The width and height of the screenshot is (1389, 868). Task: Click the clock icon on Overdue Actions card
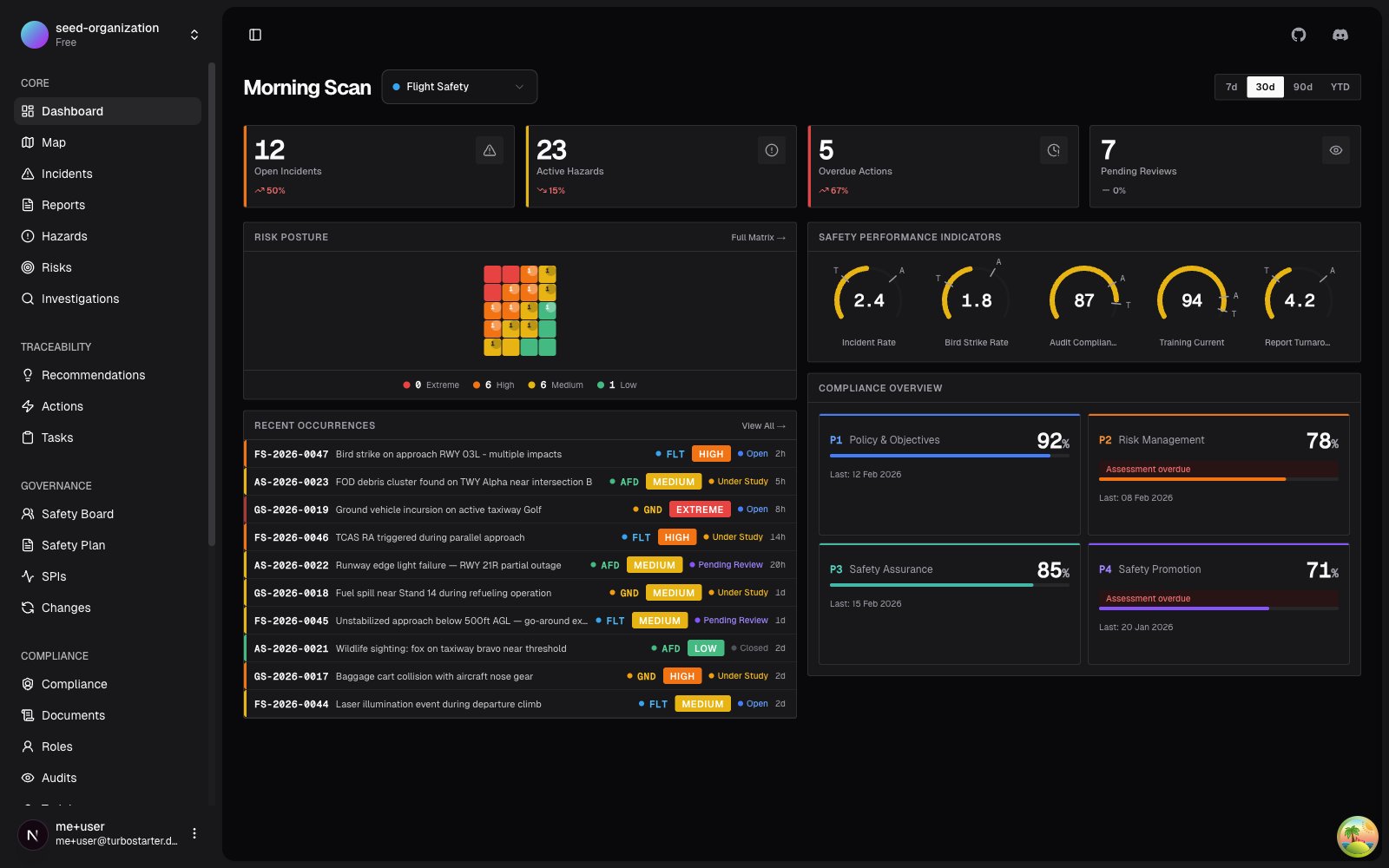pyautogui.click(x=1053, y=150)
